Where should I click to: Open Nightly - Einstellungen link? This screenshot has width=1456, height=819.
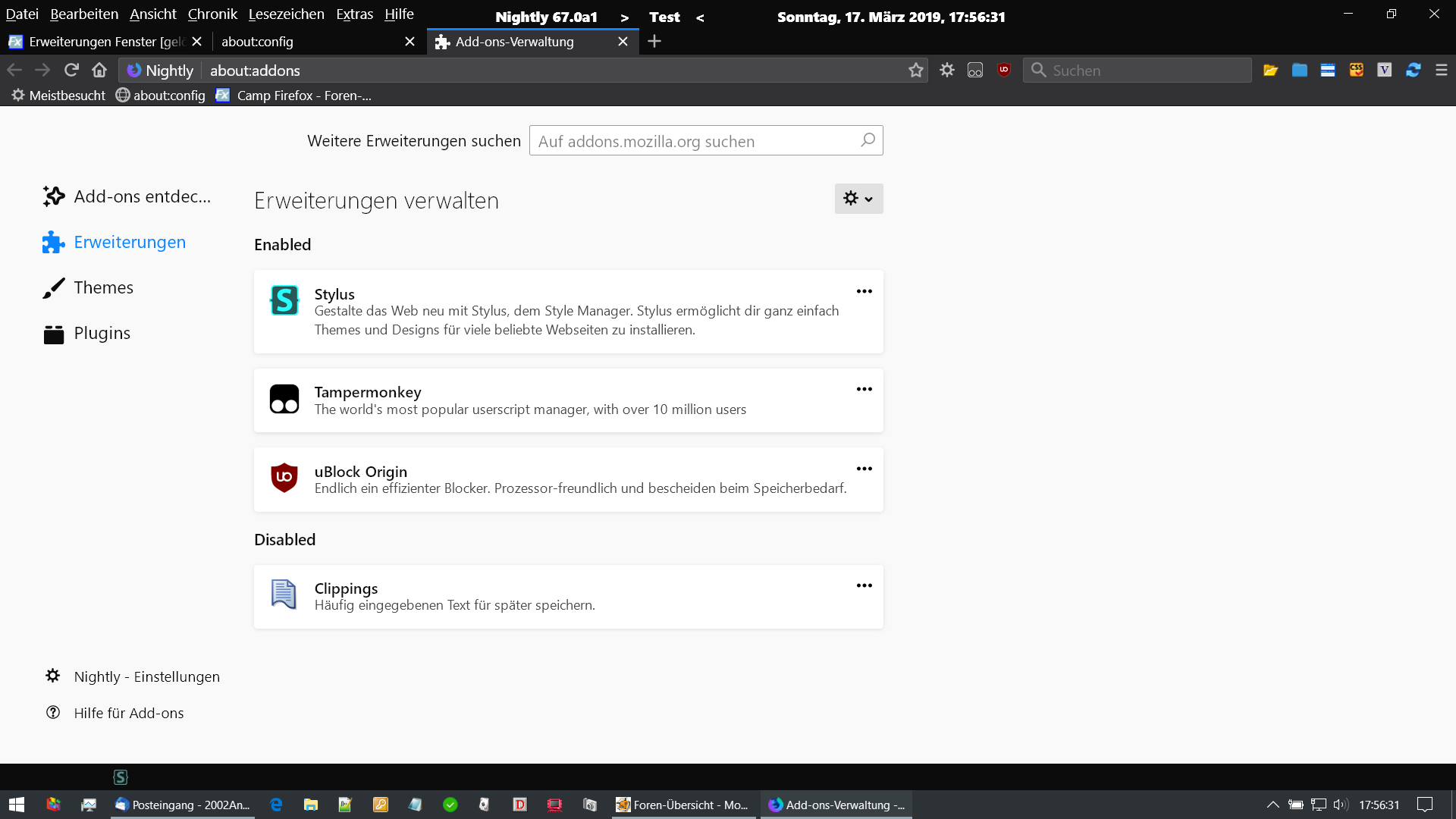point(146,676)
